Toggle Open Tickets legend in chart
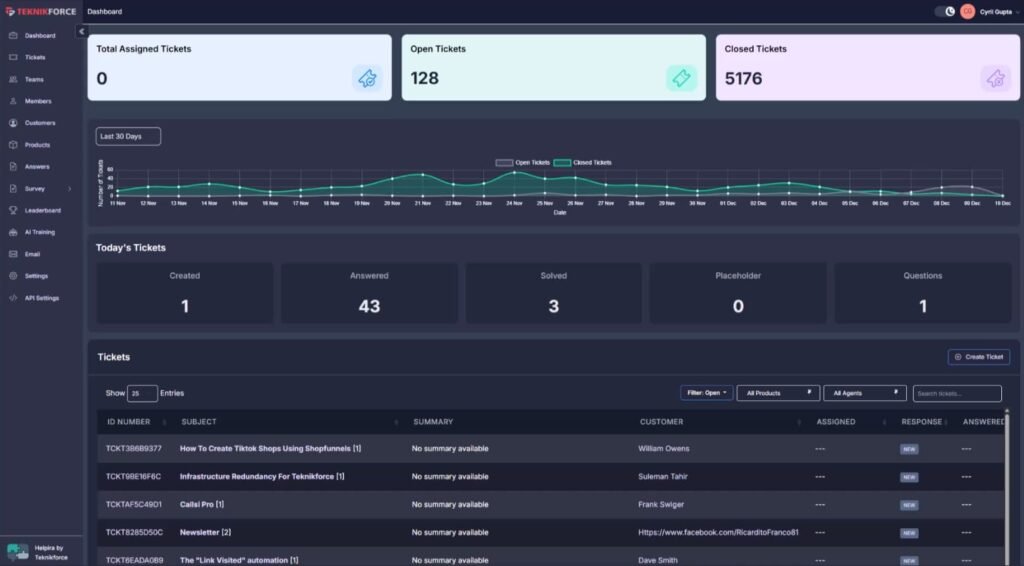The height and width of the screenshot is (566, 1024). (x=522, y=163)
